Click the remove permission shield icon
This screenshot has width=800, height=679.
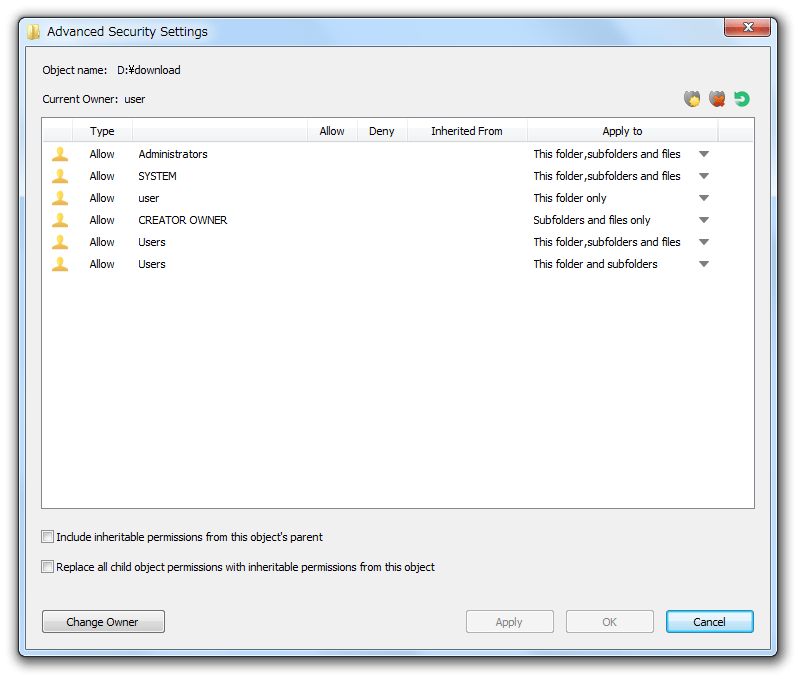717,98
